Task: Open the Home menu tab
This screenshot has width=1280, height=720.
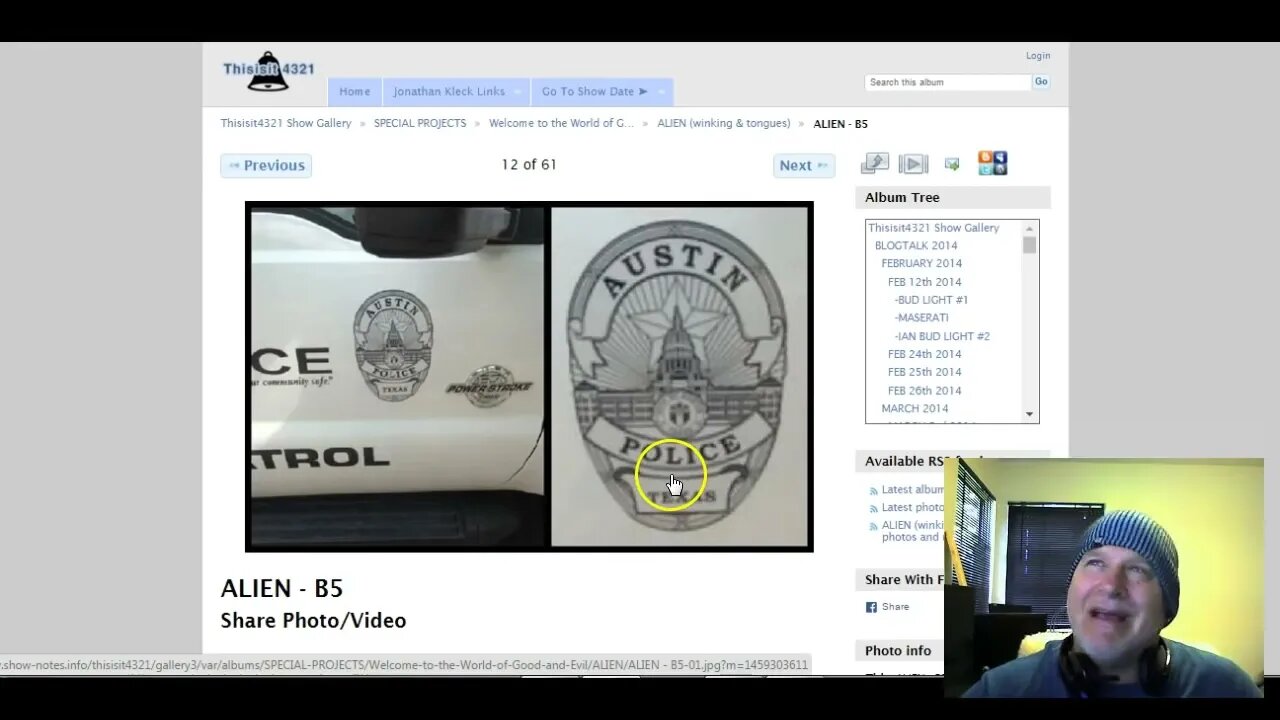Action: (355, 91)
